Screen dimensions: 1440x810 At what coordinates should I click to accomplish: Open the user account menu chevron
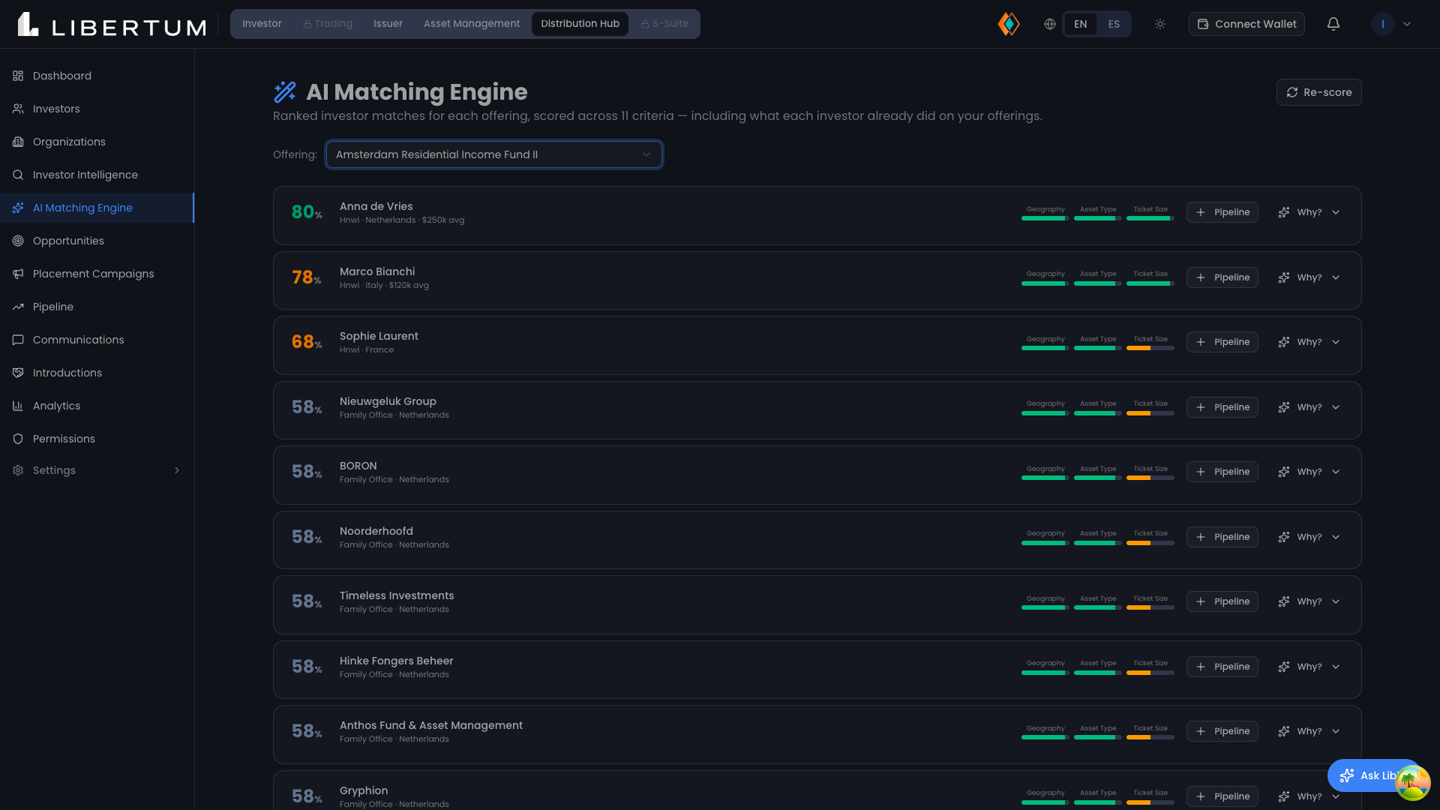pyautogui.click(x=1407, y=24)
